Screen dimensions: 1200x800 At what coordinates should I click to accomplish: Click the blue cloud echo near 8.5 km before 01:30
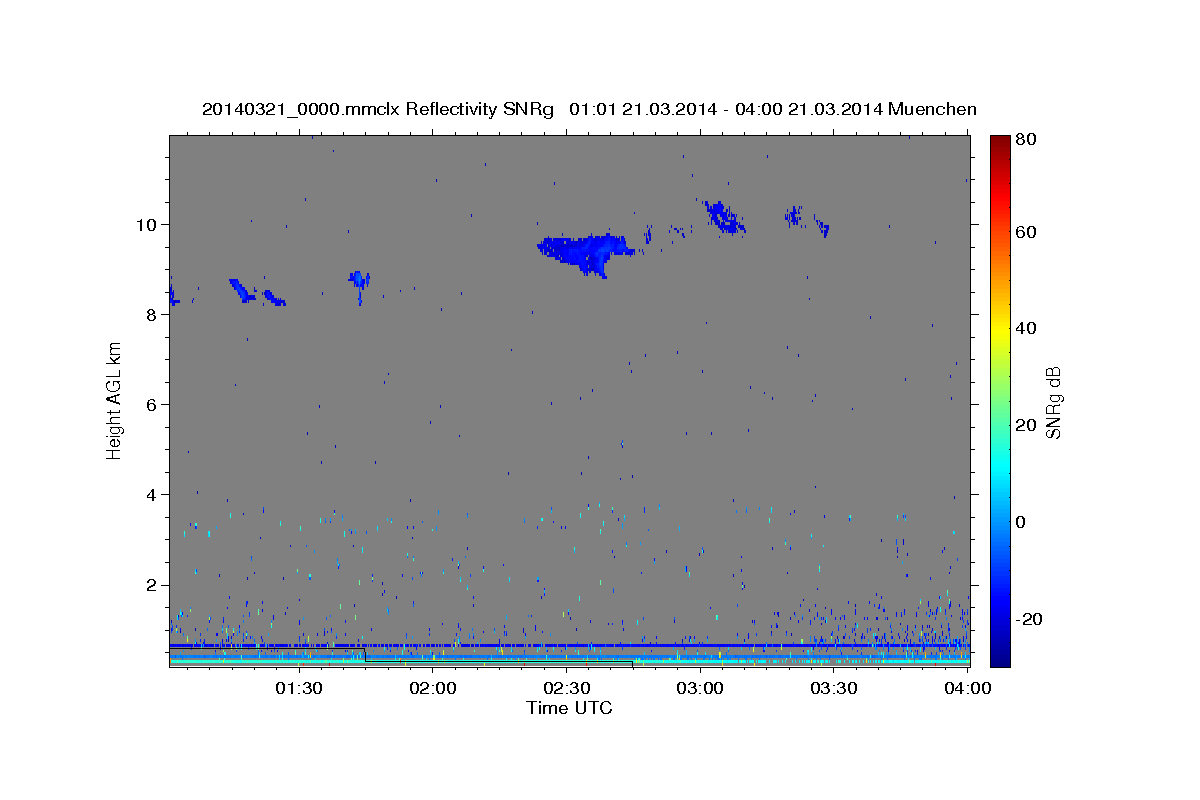(243, 290)
